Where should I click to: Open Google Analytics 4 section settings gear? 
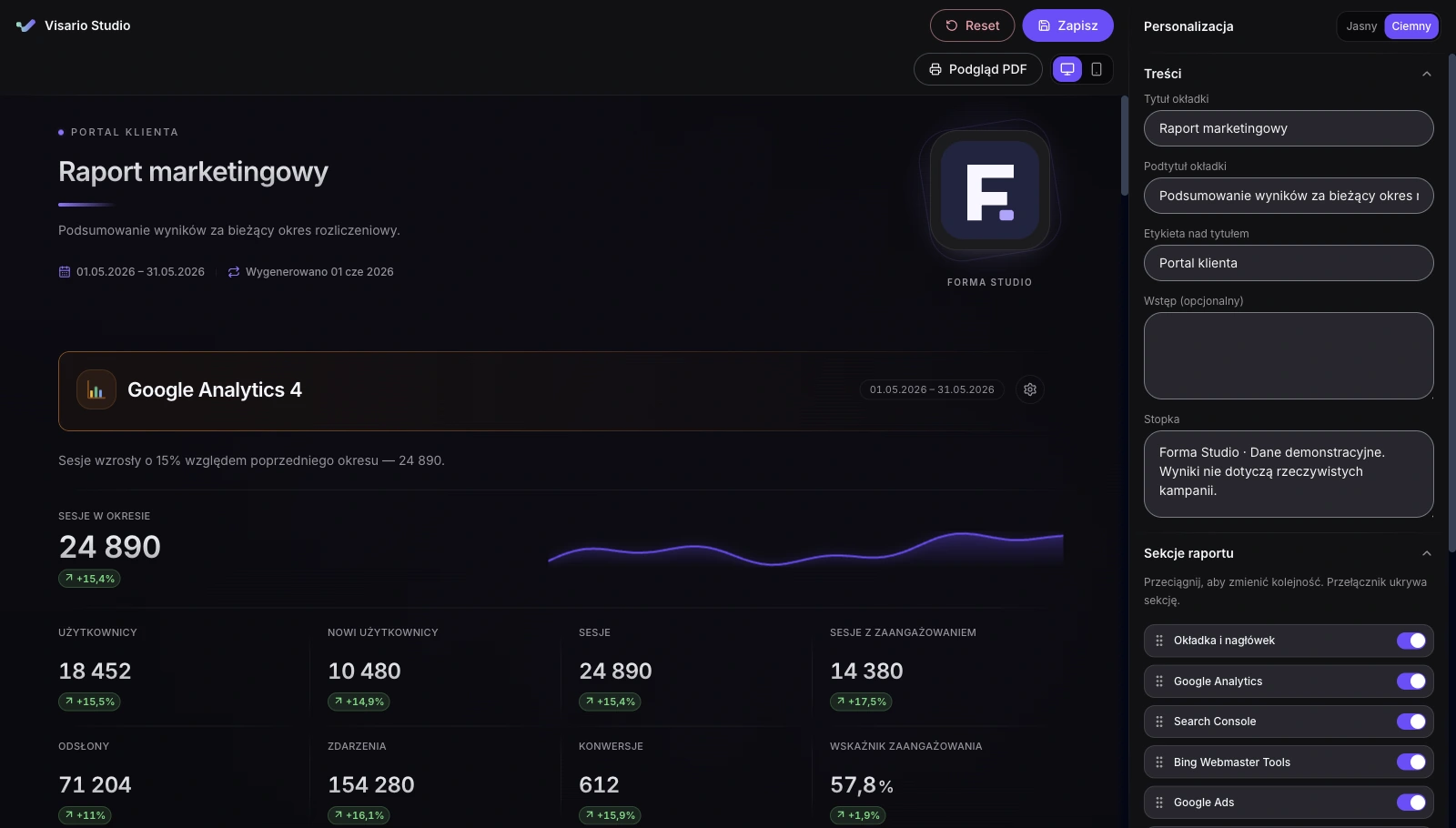pyautogui.click(x=1030, y=389)
